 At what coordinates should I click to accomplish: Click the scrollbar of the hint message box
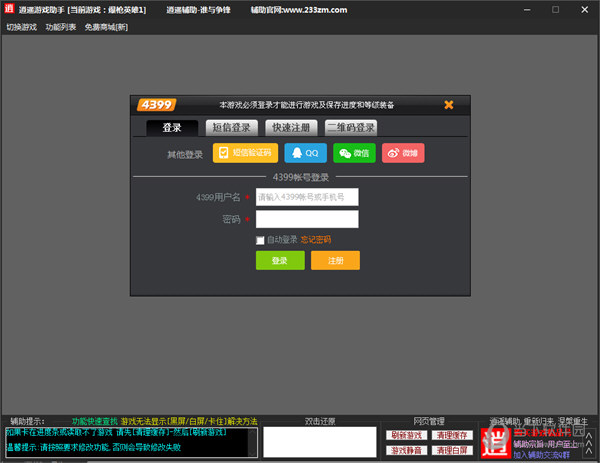point(253,443)
